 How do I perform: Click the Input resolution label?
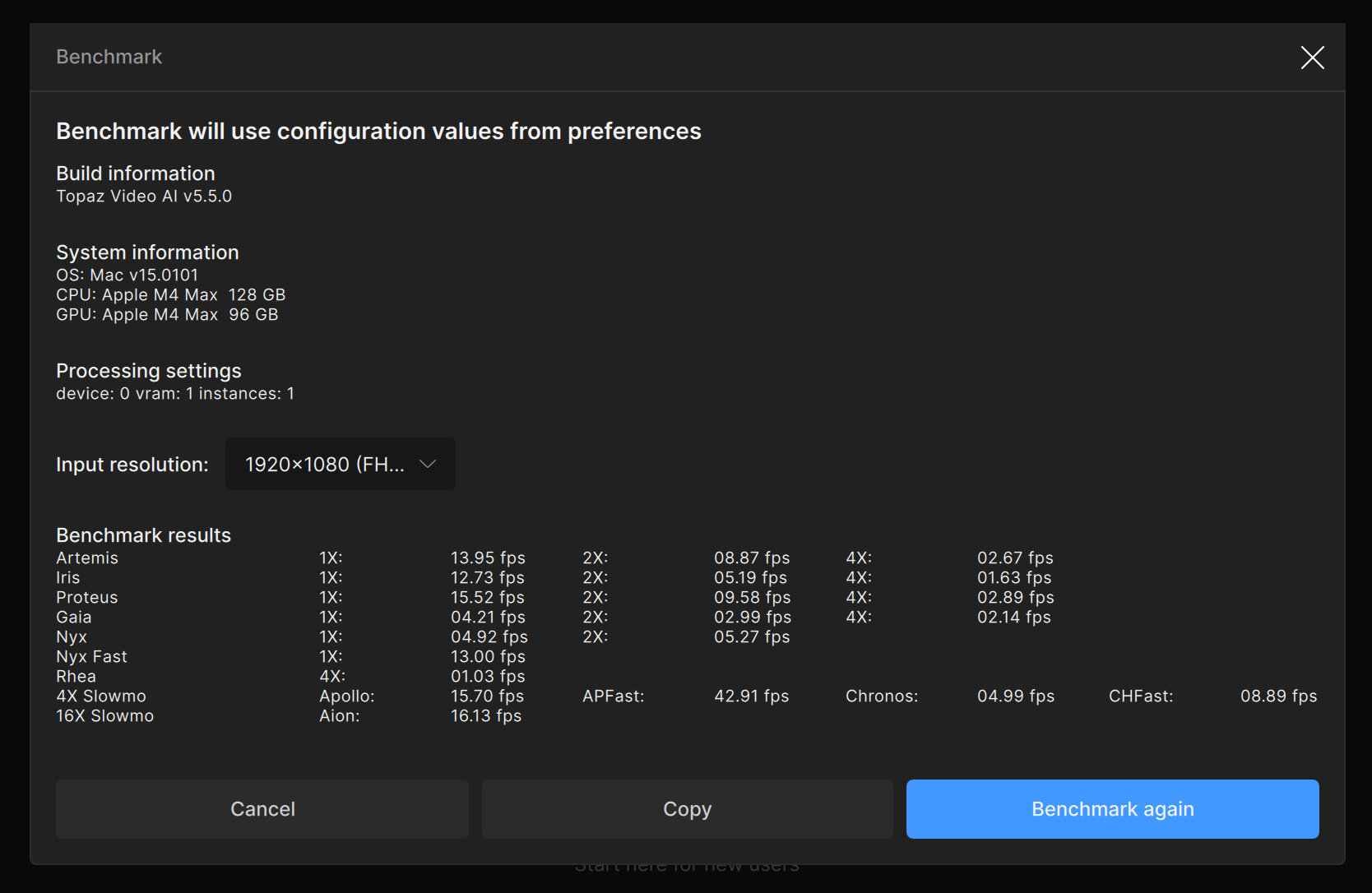coord(132,465)
